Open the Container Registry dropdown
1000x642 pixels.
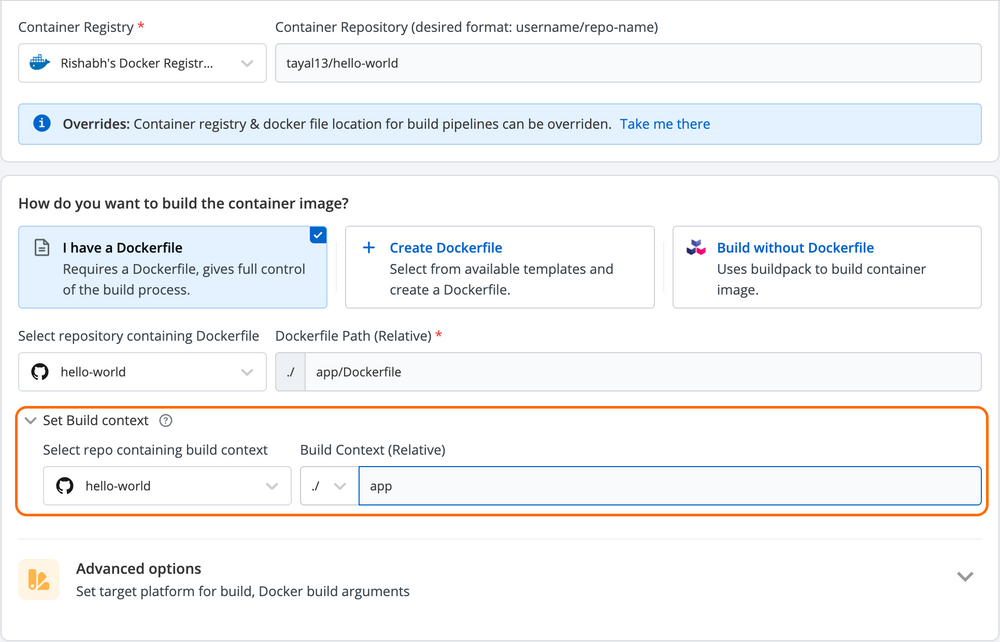[x=249, y=62]
